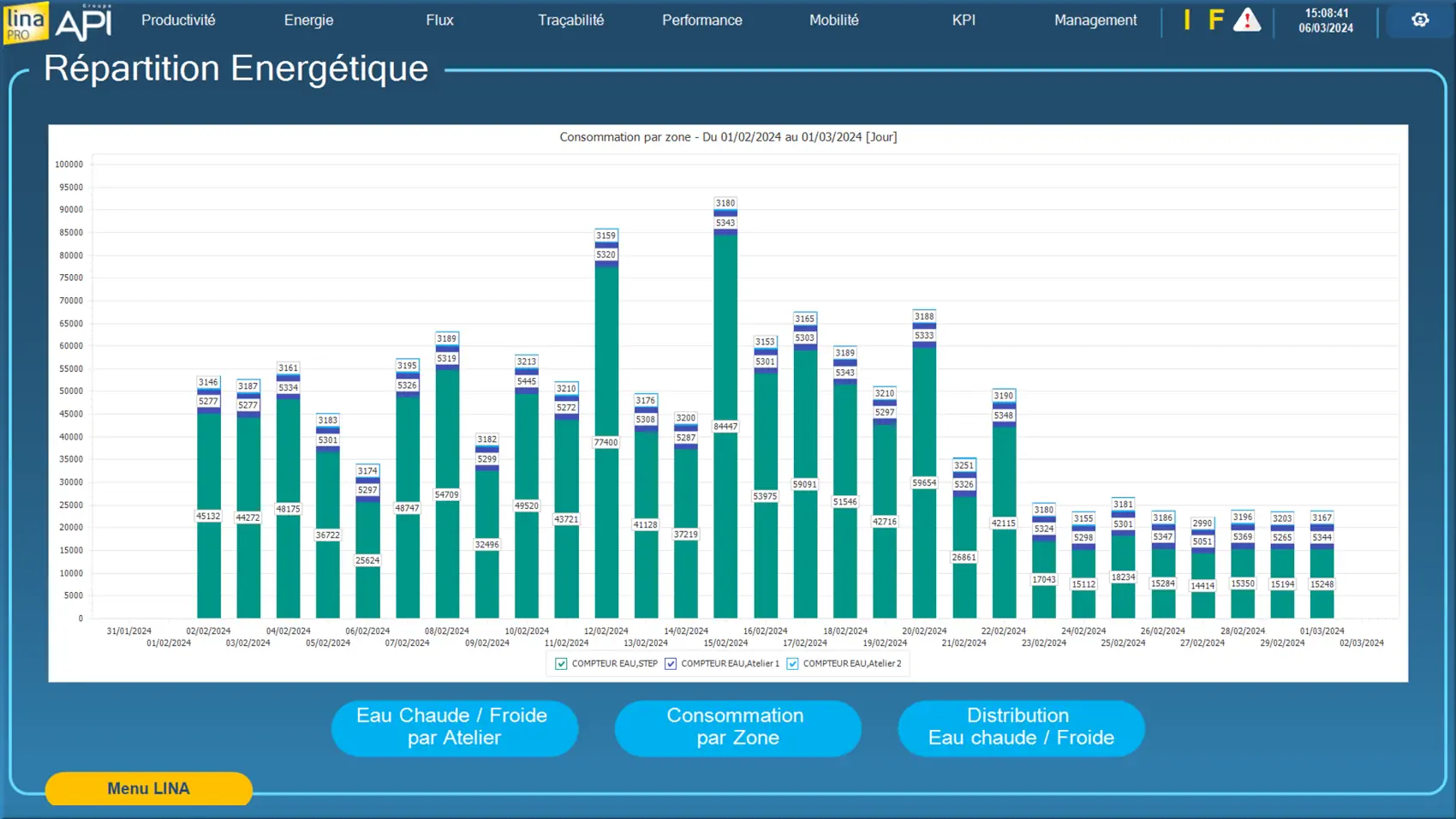1456x819 pixels.
Task: Open the KPI menu
Action: 964,20
